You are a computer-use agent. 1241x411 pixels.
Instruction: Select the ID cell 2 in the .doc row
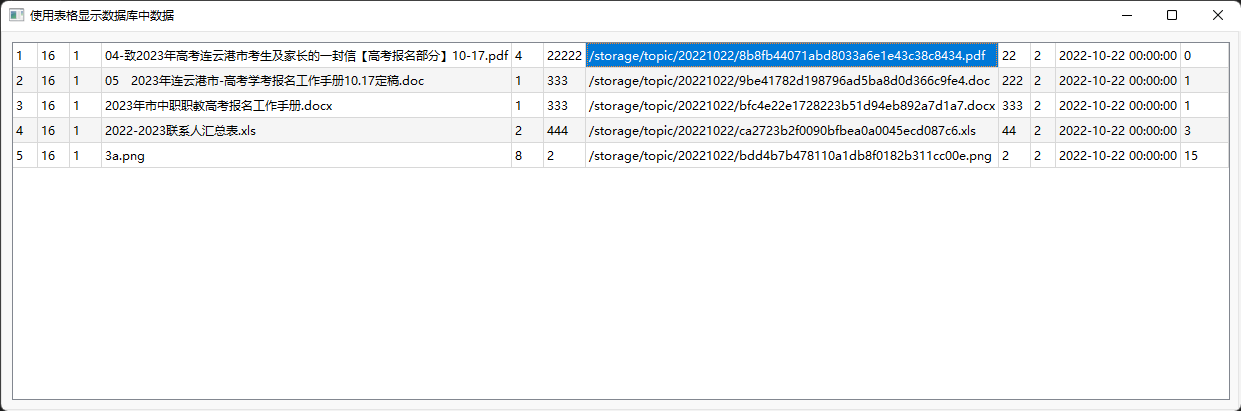click(25, 81)
